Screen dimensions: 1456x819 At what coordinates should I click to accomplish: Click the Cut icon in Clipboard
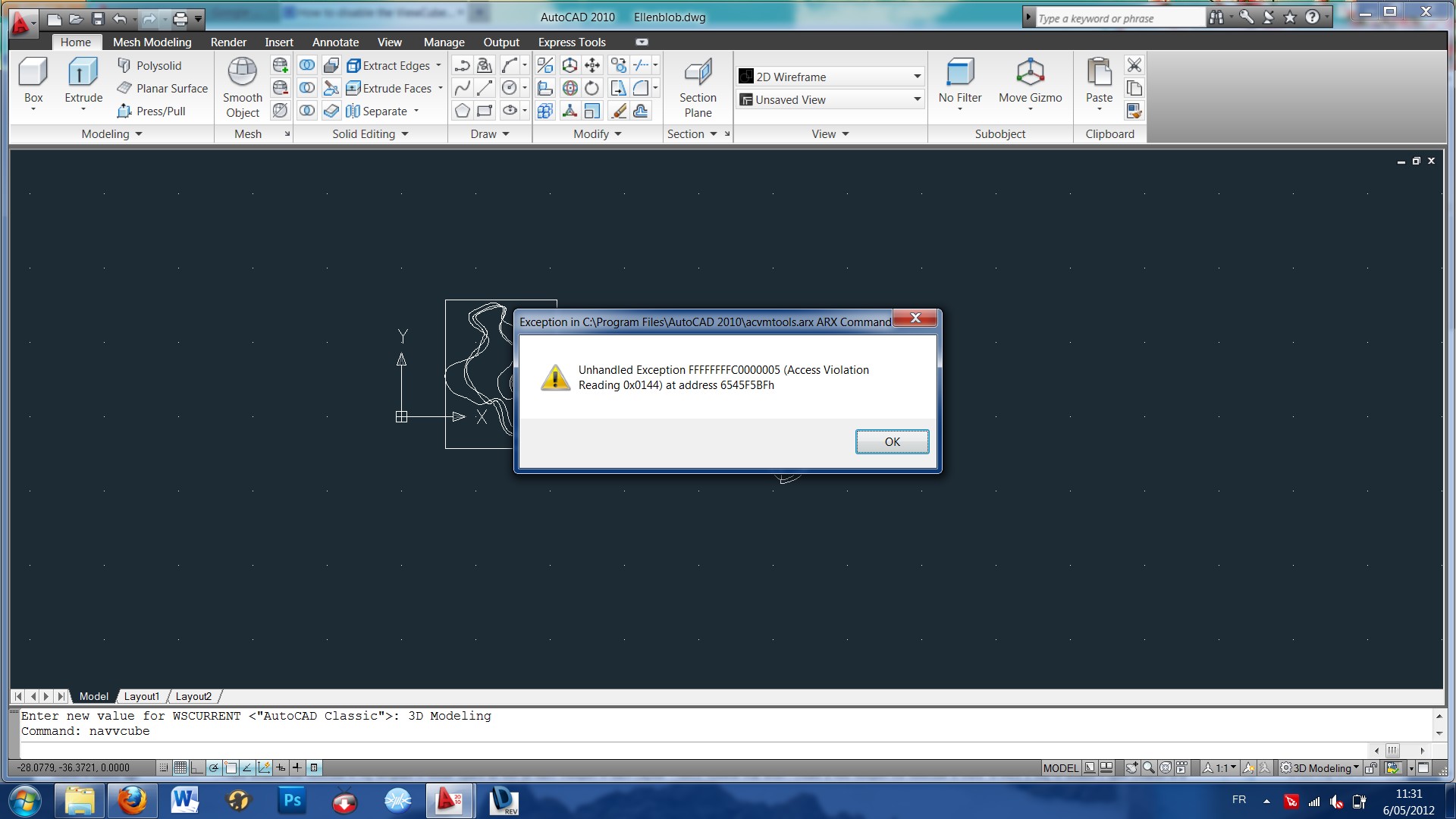click(x=1134, y=65)
